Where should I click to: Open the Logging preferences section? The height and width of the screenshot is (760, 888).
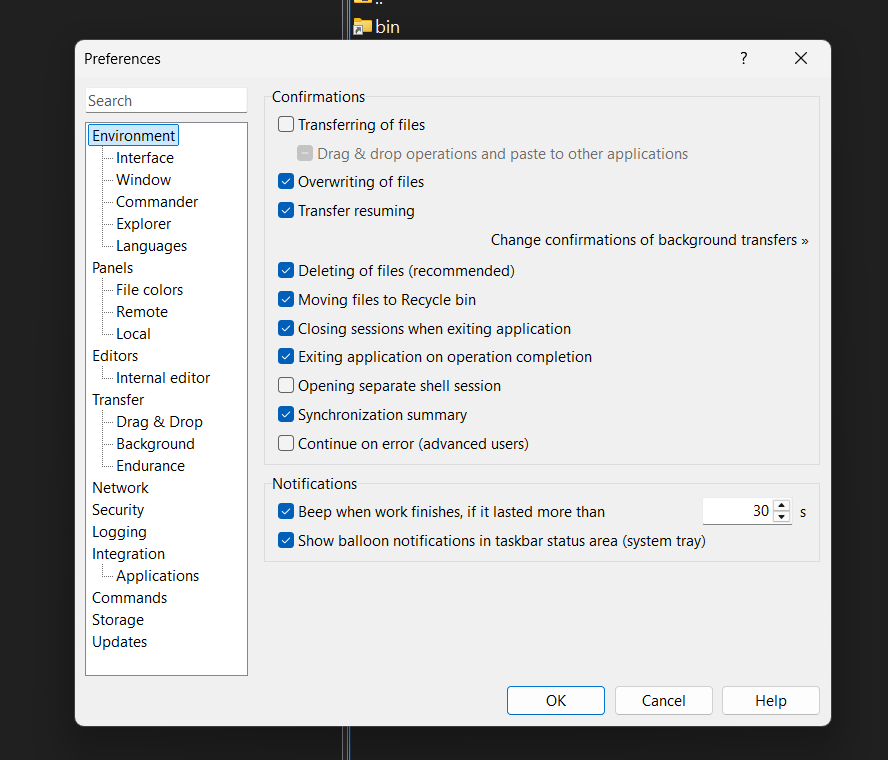pos(119,532)
